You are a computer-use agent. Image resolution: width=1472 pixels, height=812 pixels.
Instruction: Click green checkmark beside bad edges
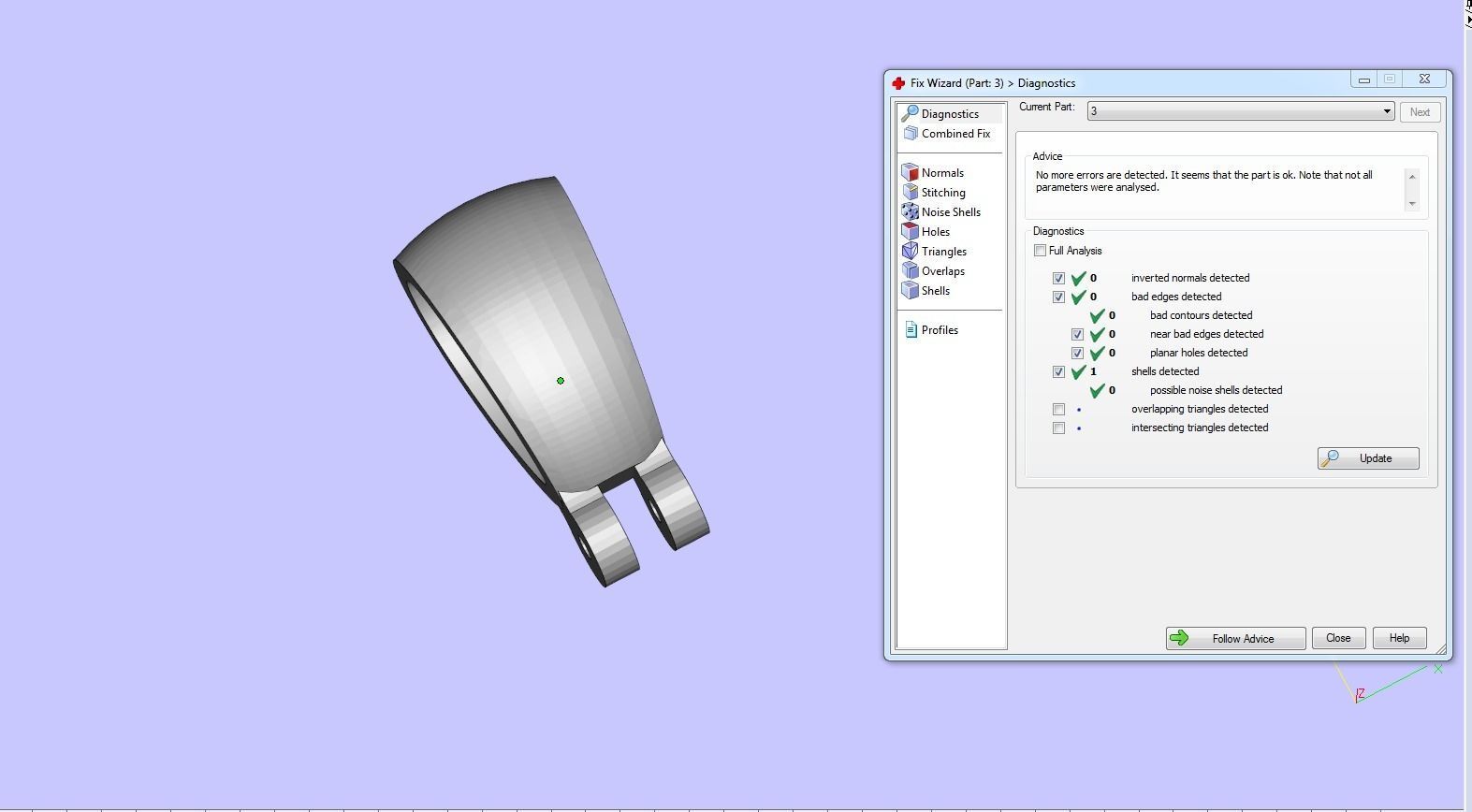pos(1079,297)
